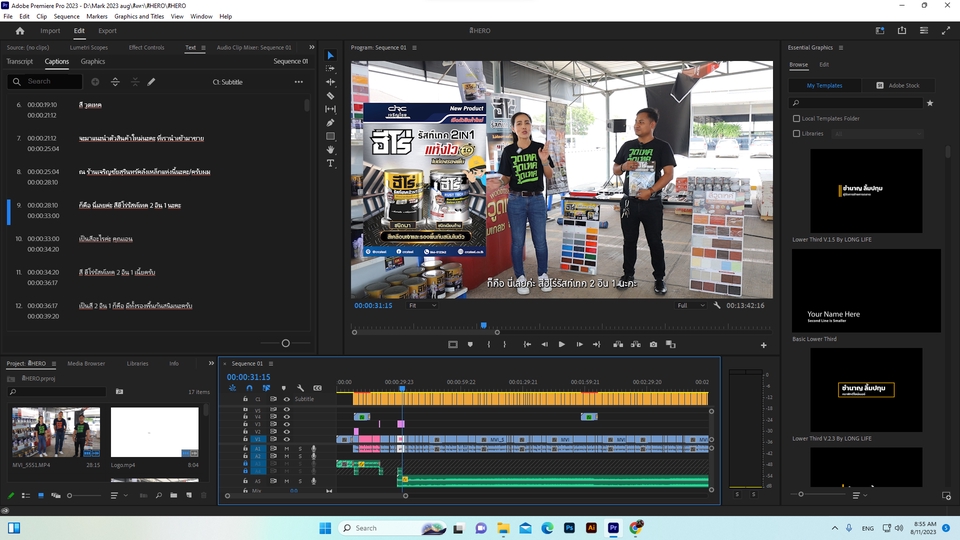Select the Slip tool
This screenshot has width=960, height=540.
[331, 109]
